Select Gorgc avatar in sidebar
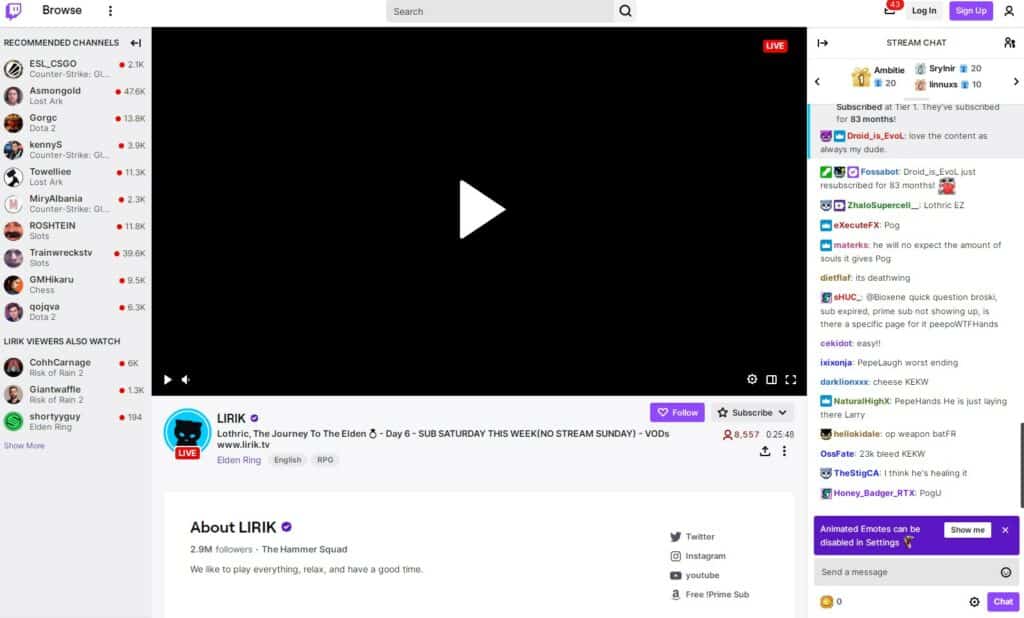Viewport: 1024px width, 618px height. [x=13, y=123]
